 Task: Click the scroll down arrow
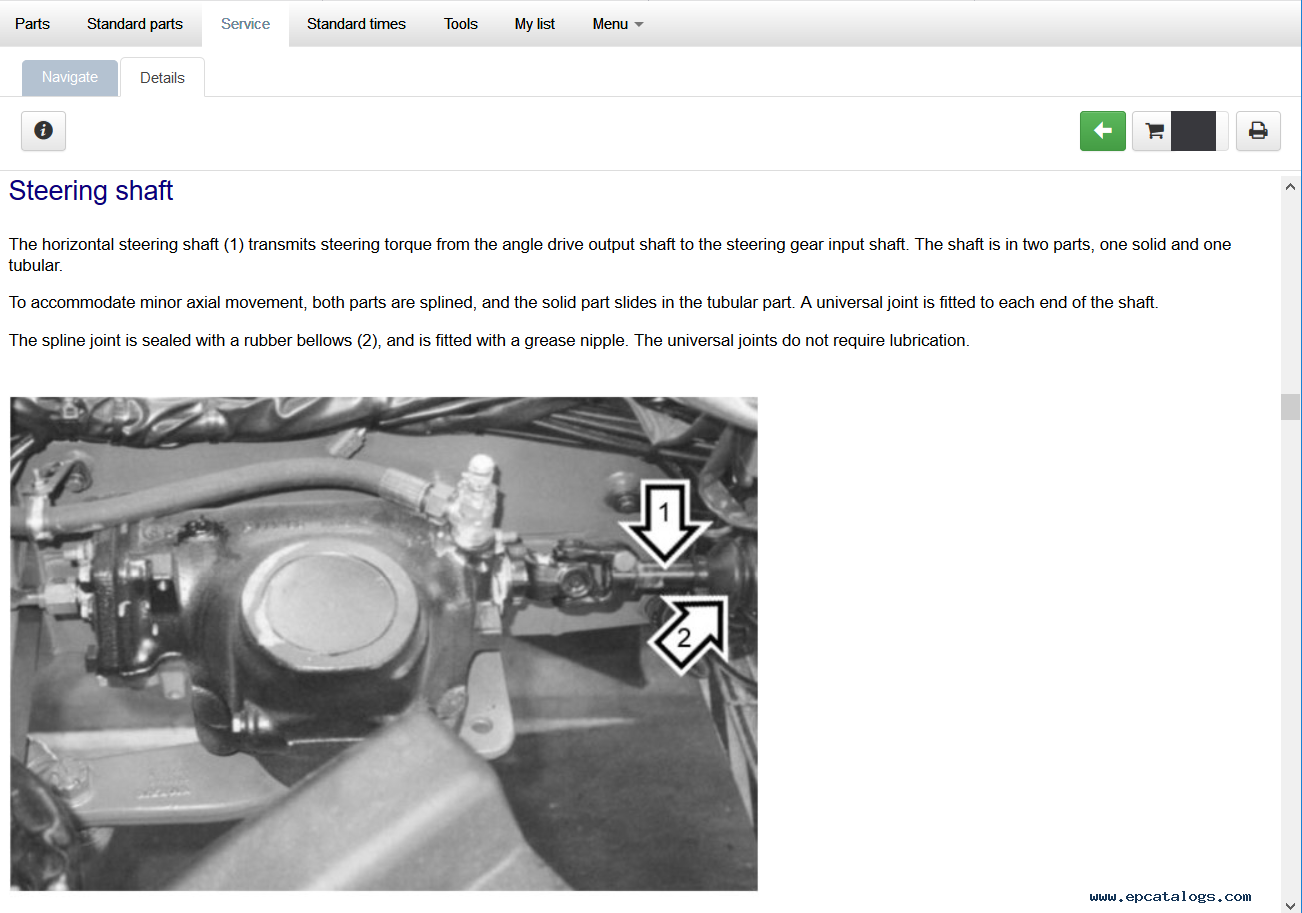[x=1291, y=904]
